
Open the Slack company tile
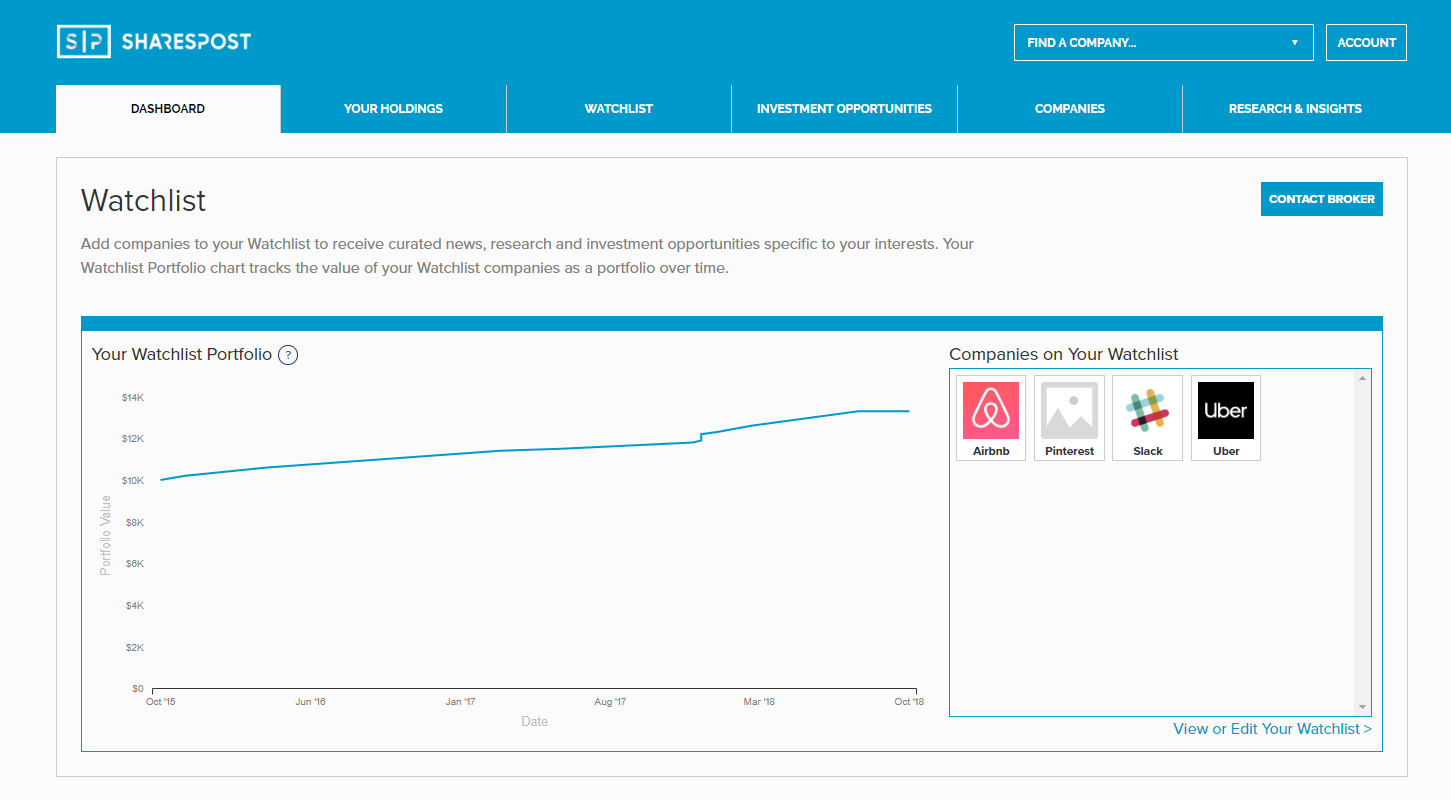(1147, 418)
